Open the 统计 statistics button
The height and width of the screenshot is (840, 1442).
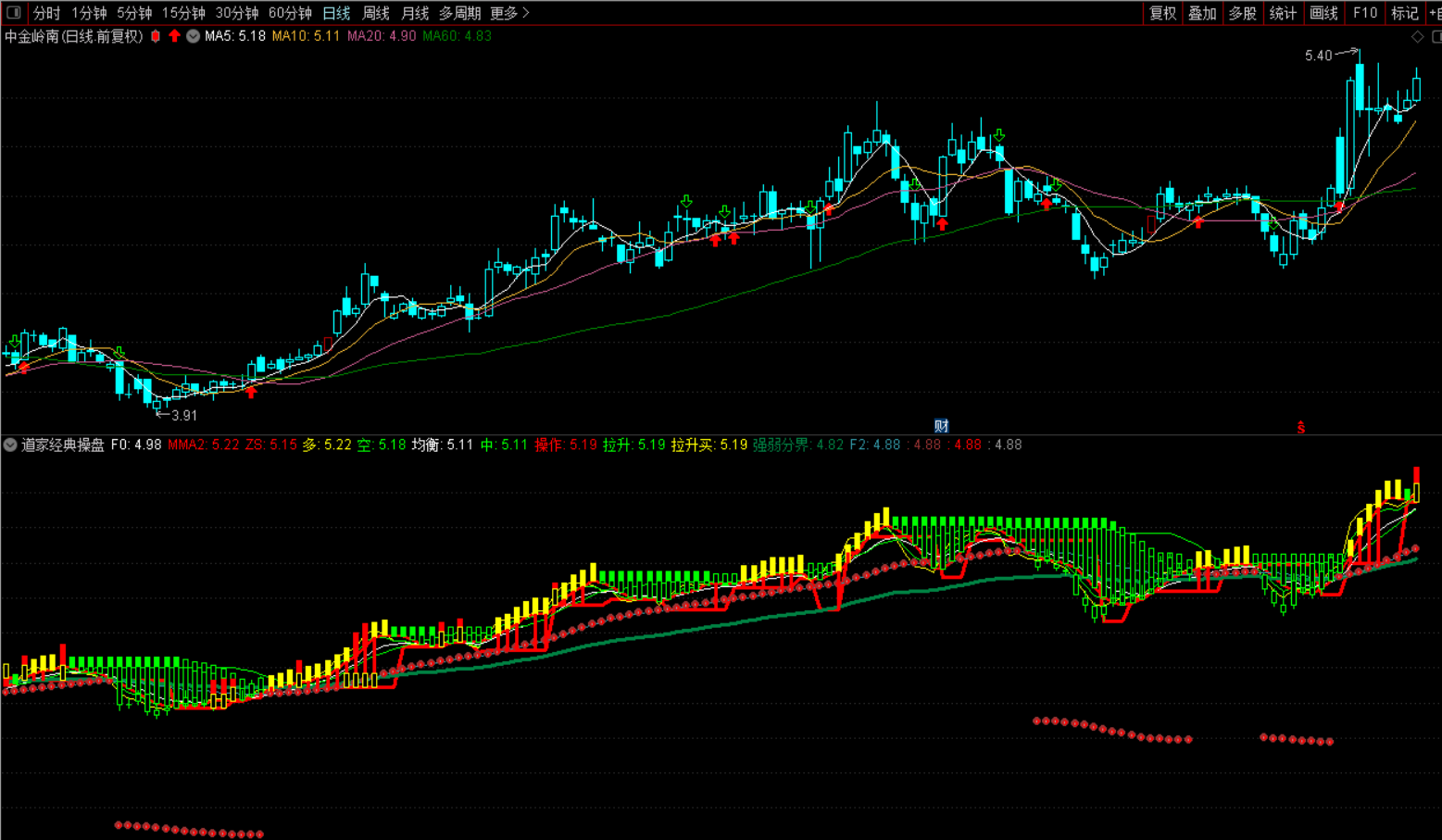[x=1283, y=13]
